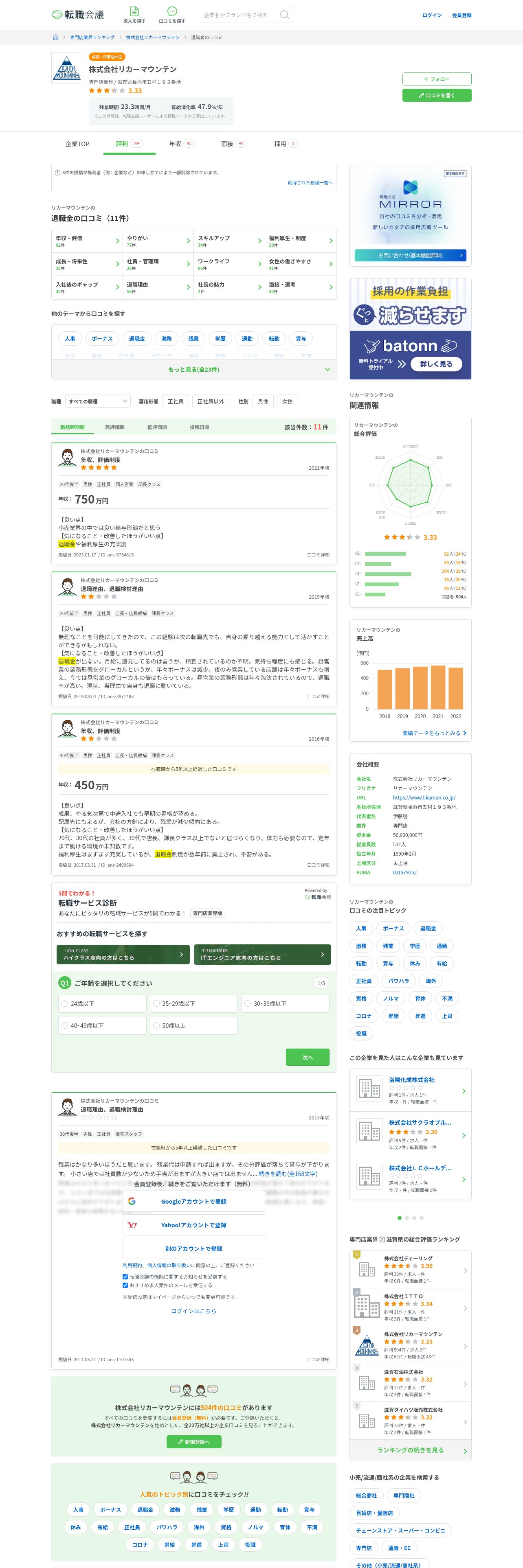The height and width of the screenshot is (1568, 523).
Task: Click the 3-star rating distribution bar
Action: 388,574
